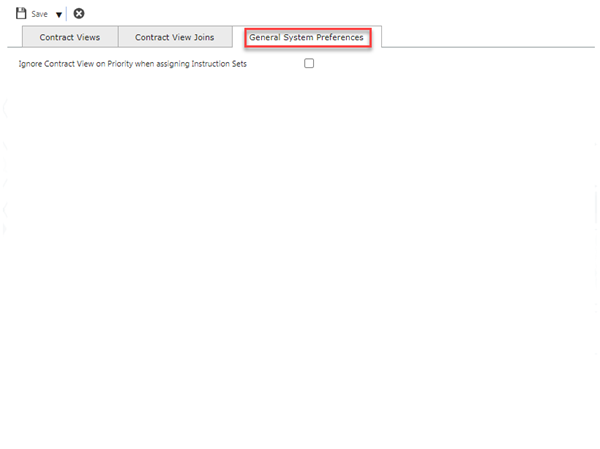Click the Ignore Contract View on Priority label
This screenshot has height=449, width=600.
[132, 63]
